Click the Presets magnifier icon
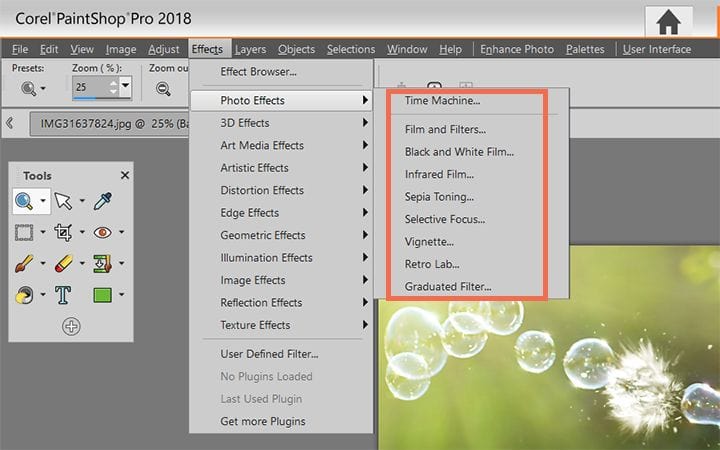Screen dimensions: 720x450 click(28, 88)
